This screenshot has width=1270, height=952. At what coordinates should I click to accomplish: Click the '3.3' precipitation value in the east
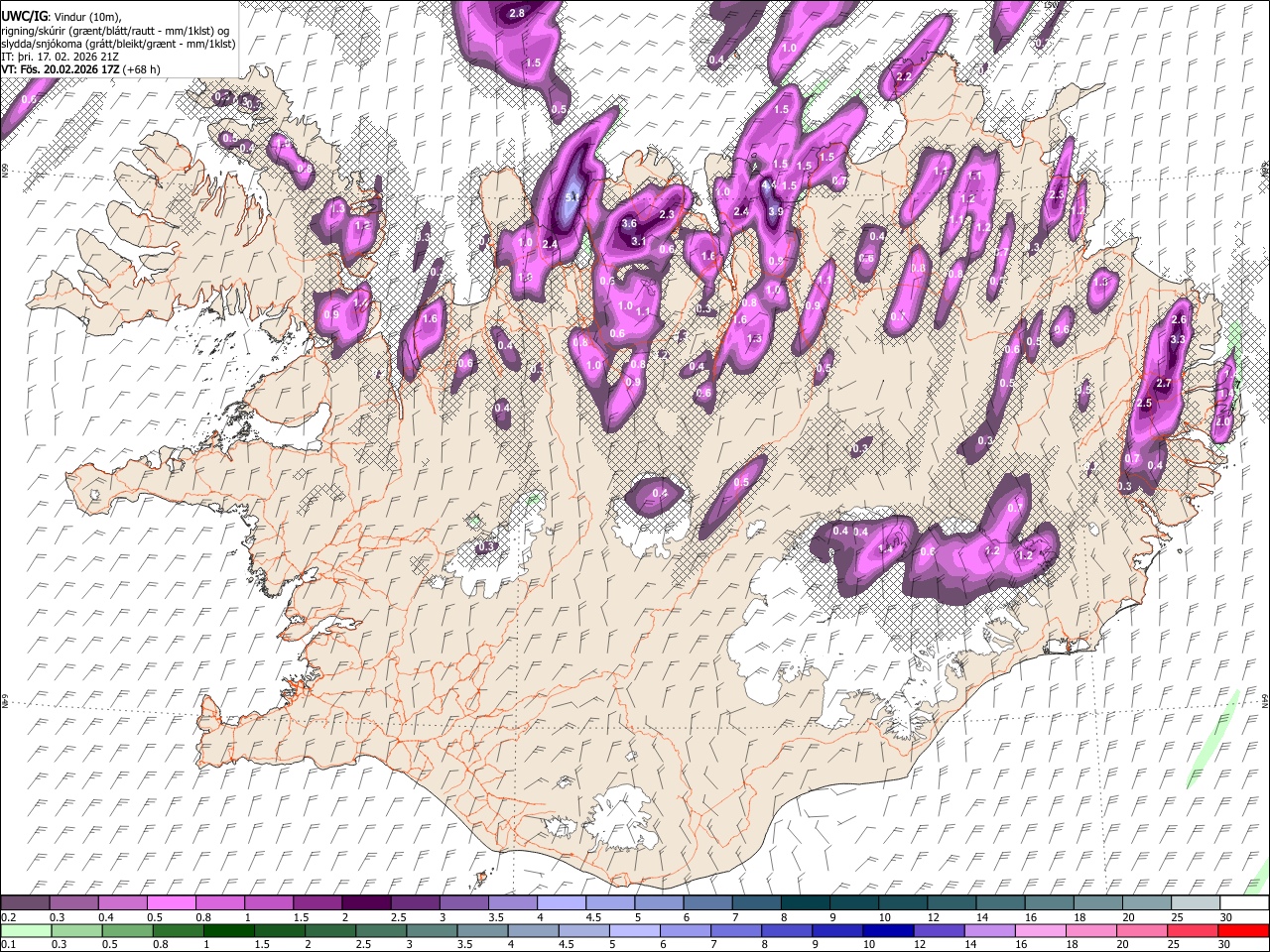(x=1178, y=339)
